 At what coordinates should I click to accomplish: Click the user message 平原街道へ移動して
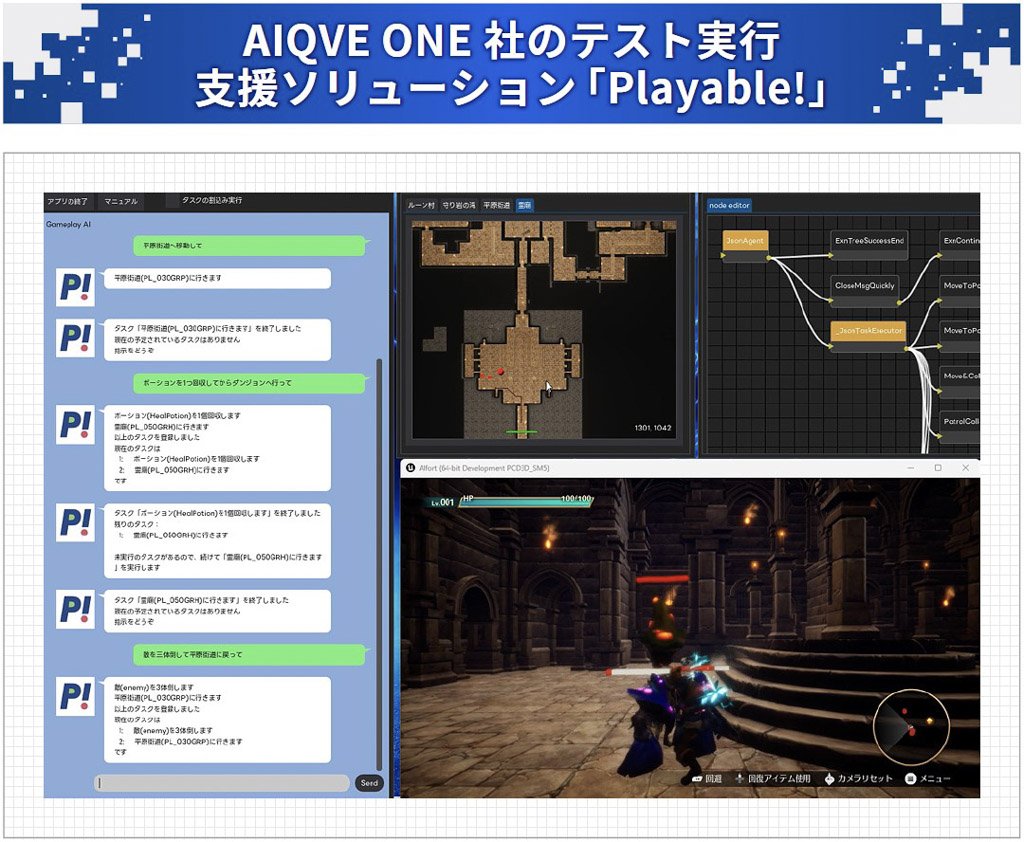click(x=249, y=246)
